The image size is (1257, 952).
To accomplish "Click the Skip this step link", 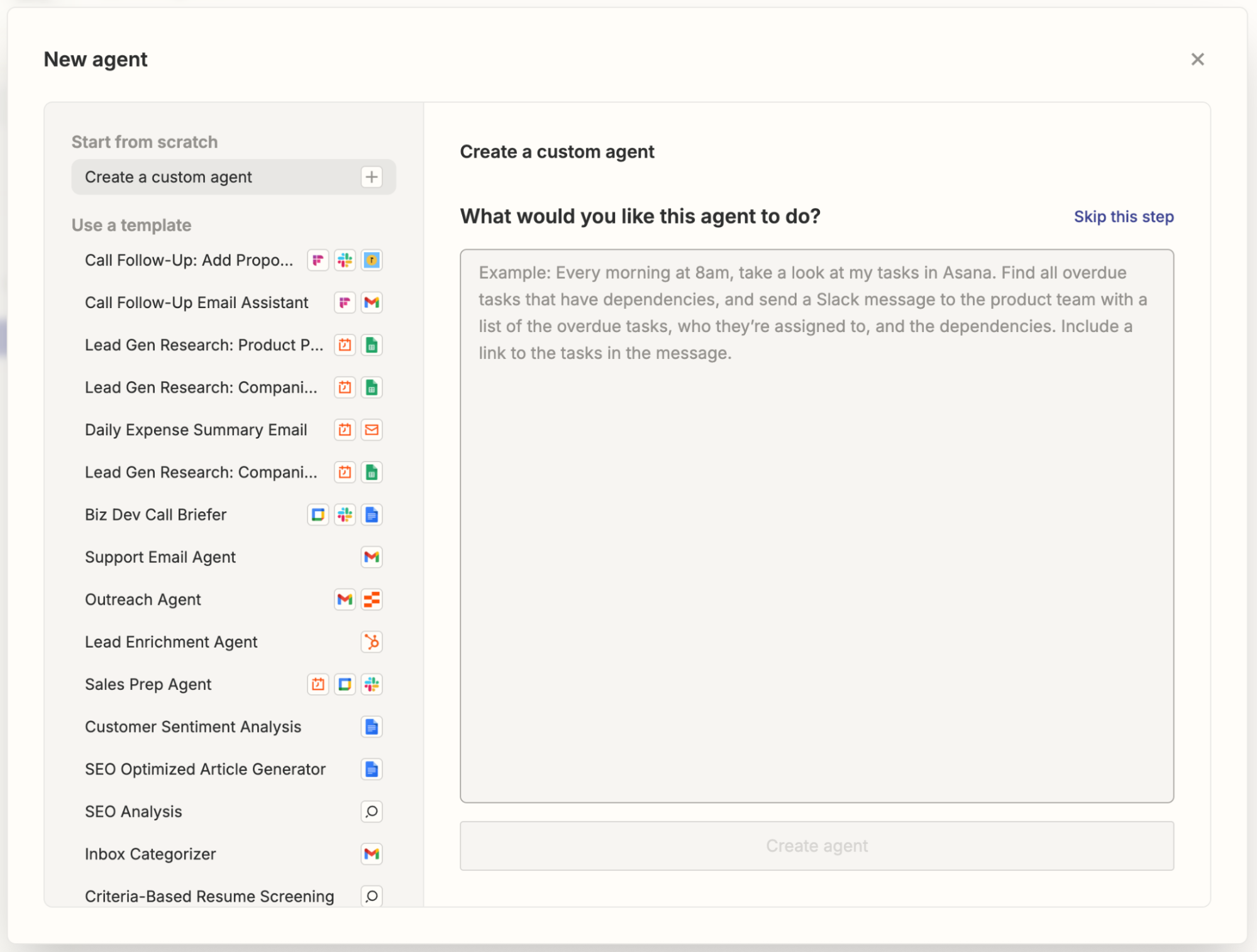I will pos(1124,216).
